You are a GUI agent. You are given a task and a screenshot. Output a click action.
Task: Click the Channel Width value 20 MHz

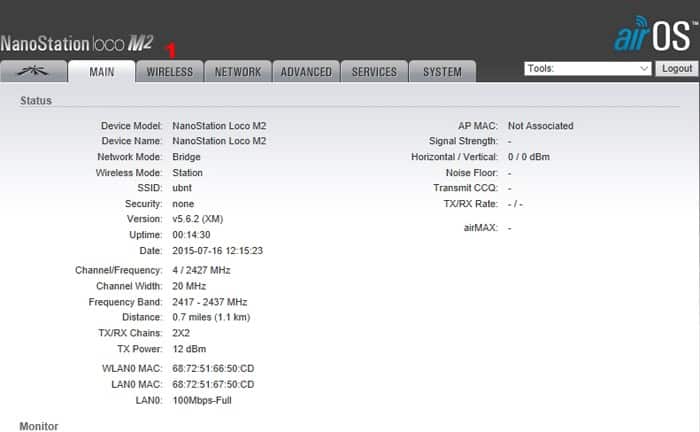pyautogui.click(x=189, y=286)
